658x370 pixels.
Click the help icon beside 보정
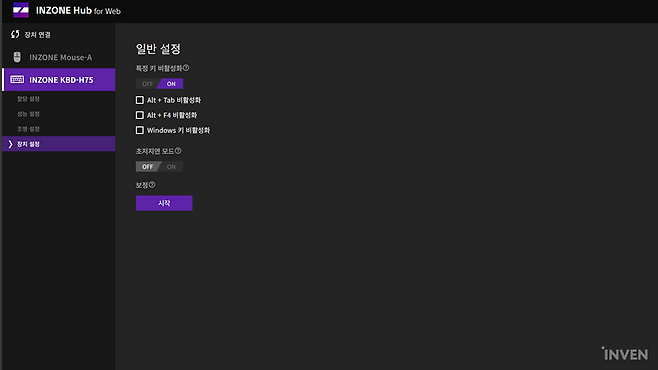pyautogui.click(x=152, y=185)
